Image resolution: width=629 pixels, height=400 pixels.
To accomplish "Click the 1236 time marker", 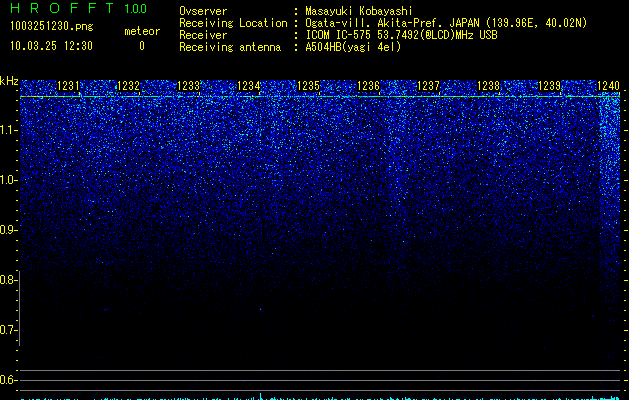I will point(368,86).
